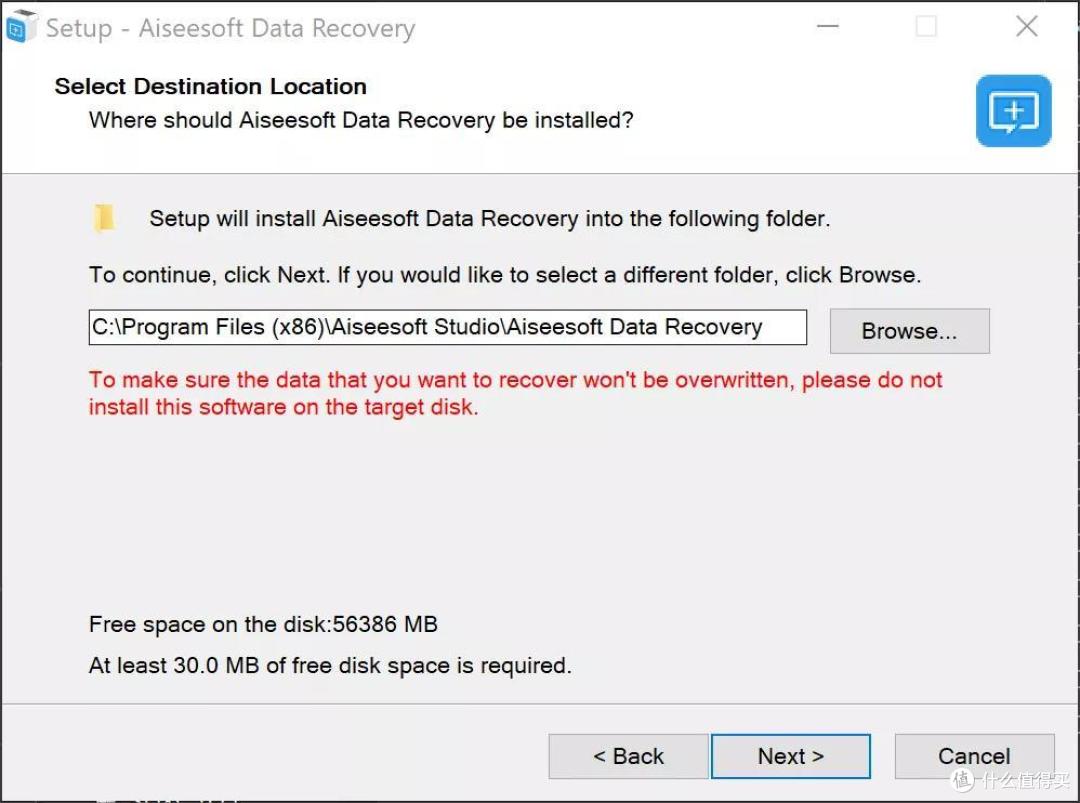Open the Browse... folder dialog
This screenshot has width=1080, height=803.
point(909,331)
